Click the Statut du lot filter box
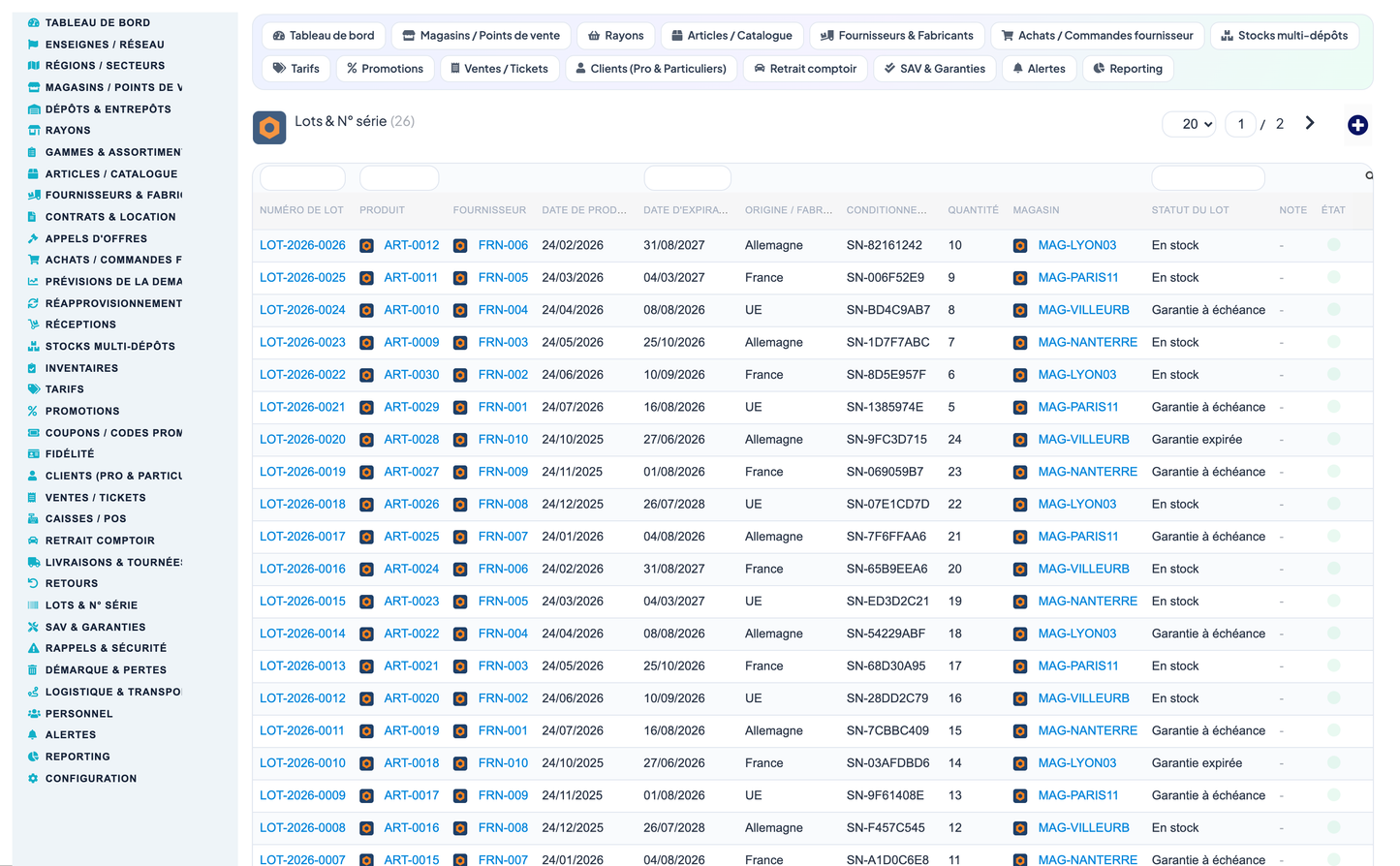 [1207, 177]
